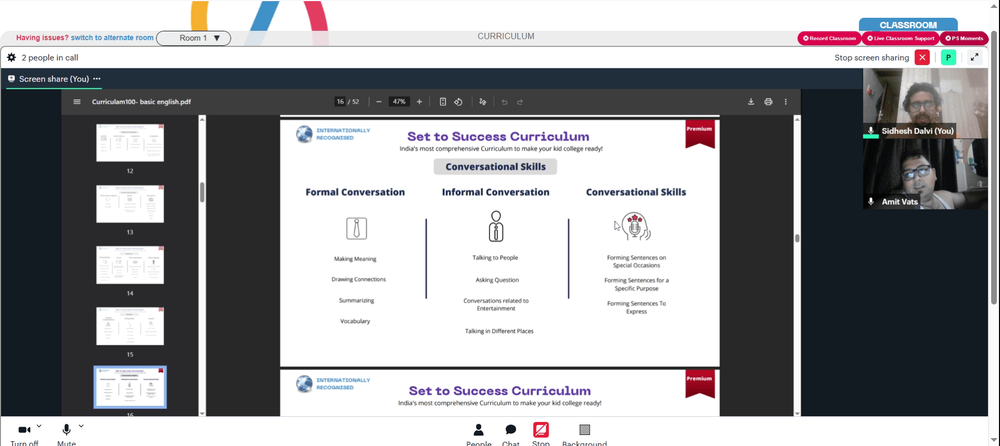Click the 47% zoom level field
The height and width of the screenshot is (446, 1000).
click(x=399, y=101)
